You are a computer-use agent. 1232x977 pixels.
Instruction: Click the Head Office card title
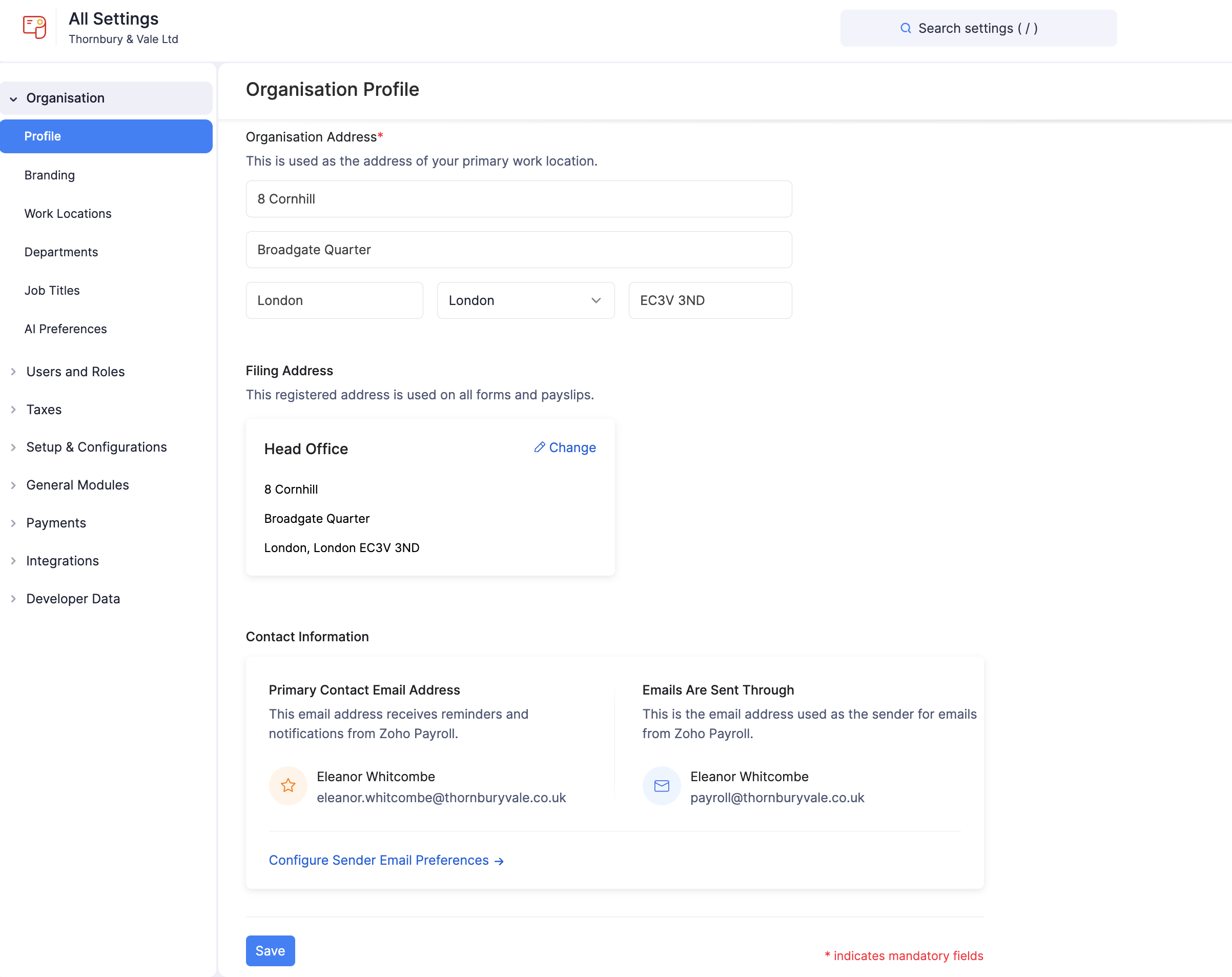pyautogui.click(x=306, y=449)
